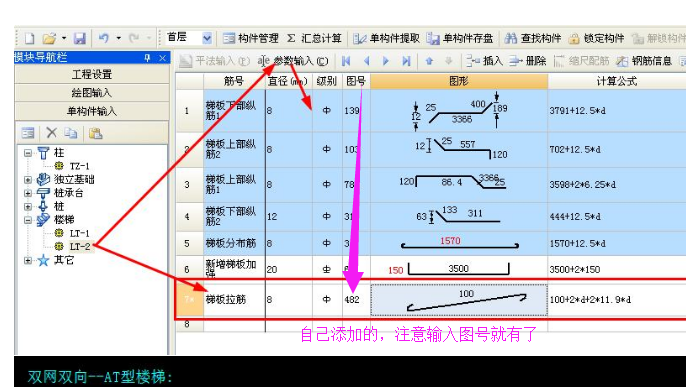
Task: Click formula 100+2*d+2*11.9*d
Action: (590, 300)
